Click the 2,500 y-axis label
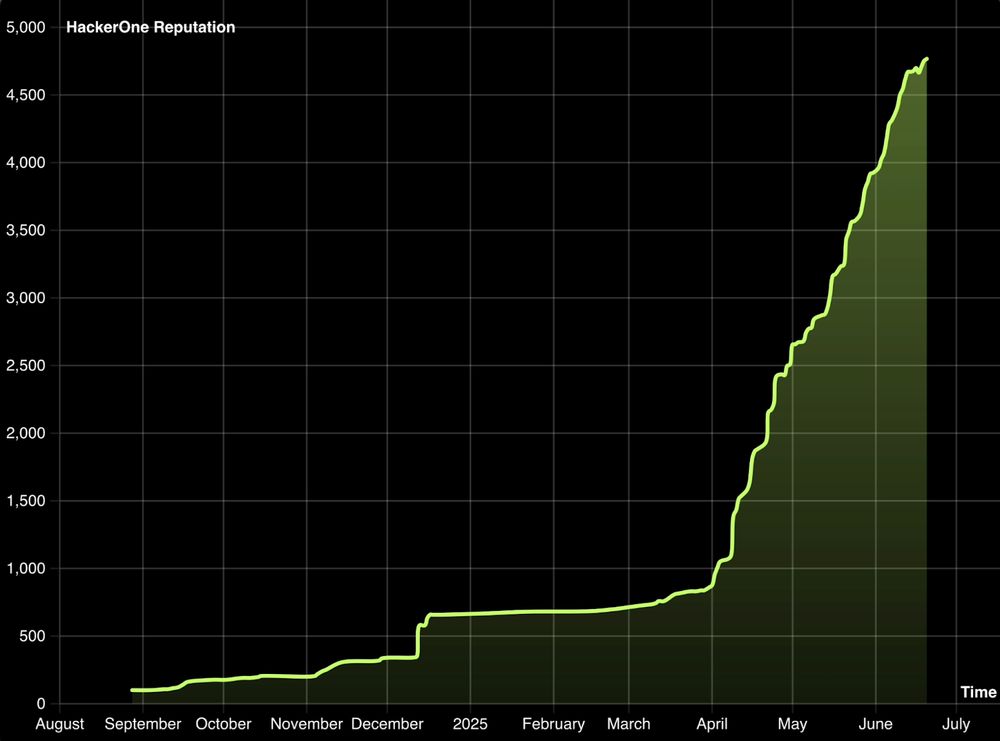The width and height of the screenshot is (1000, 741). pos(26,365)
